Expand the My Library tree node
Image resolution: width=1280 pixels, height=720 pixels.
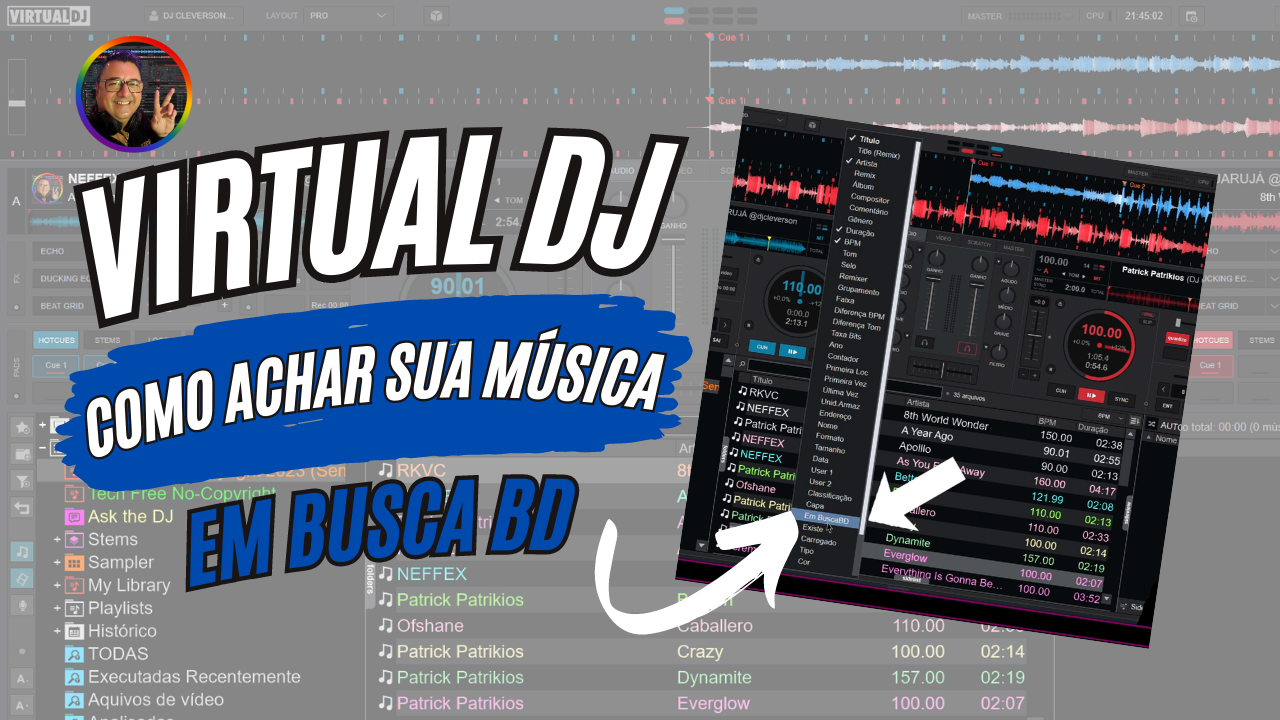point(57,586)
